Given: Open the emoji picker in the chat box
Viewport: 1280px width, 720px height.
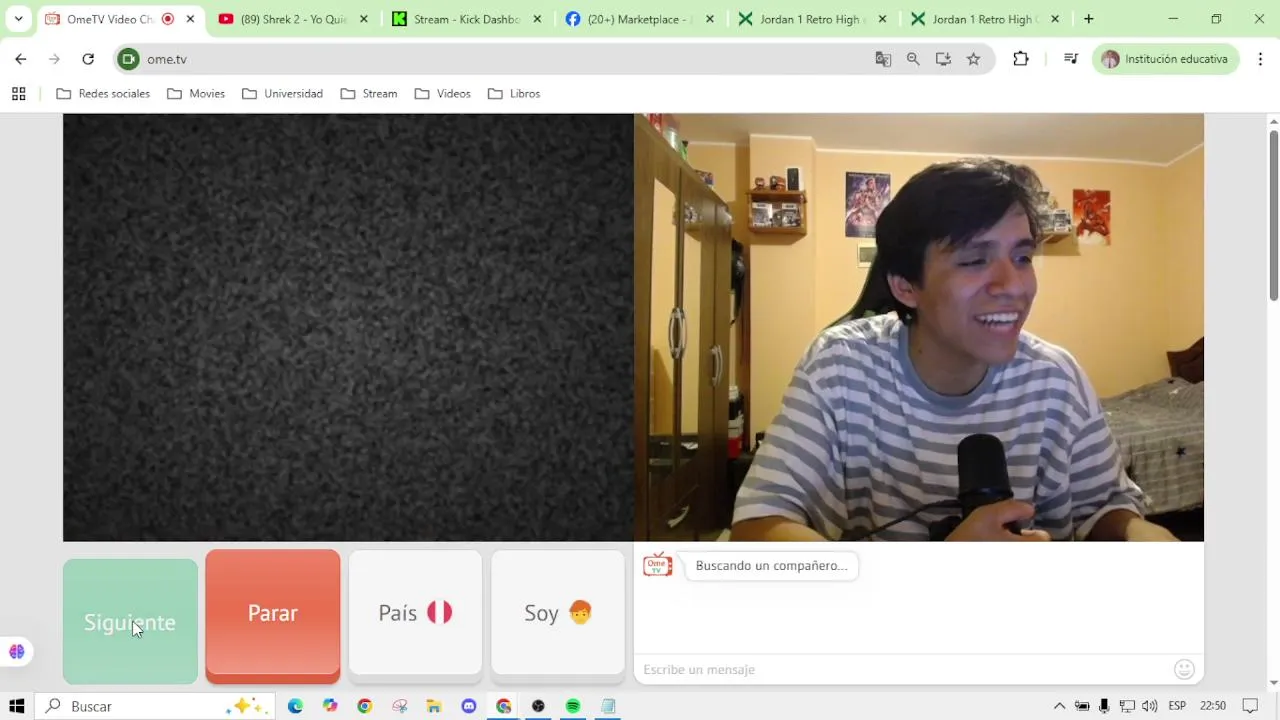Looking at the screenshot, I should coord(1184,669).
